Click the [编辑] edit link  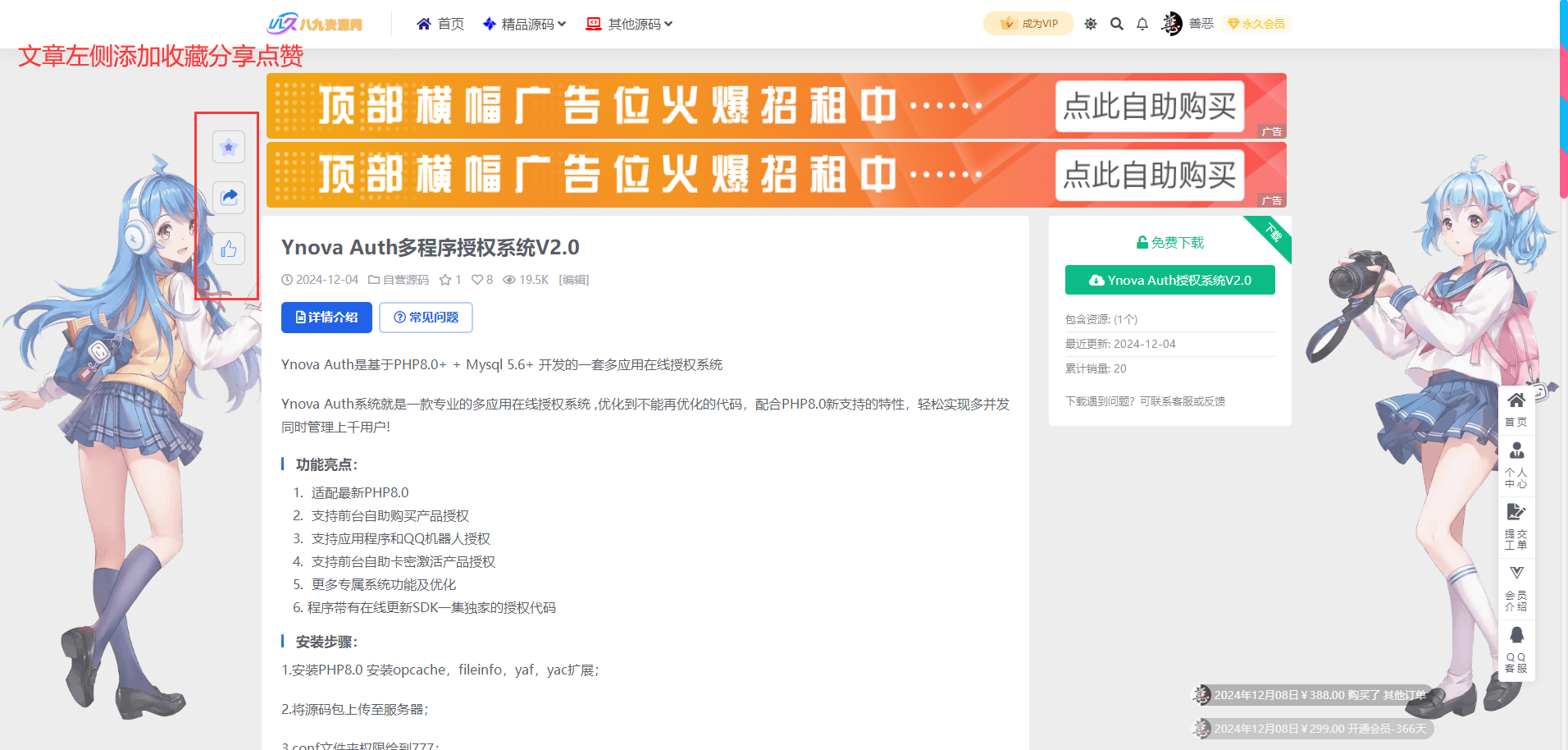click(574, 280)
